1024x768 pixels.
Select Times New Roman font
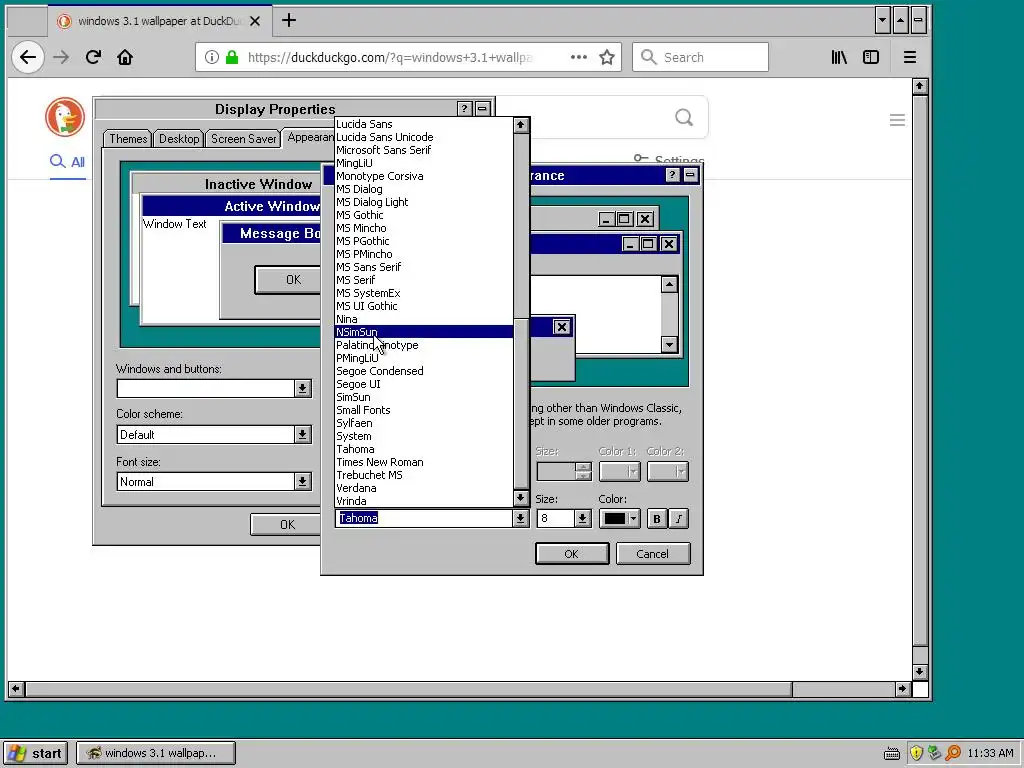[x=423, y=462]
